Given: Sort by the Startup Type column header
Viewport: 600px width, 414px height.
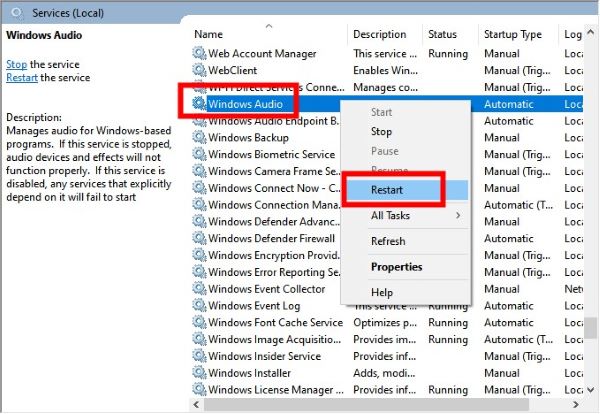Looking at the screenshot, I should (513, 34).
